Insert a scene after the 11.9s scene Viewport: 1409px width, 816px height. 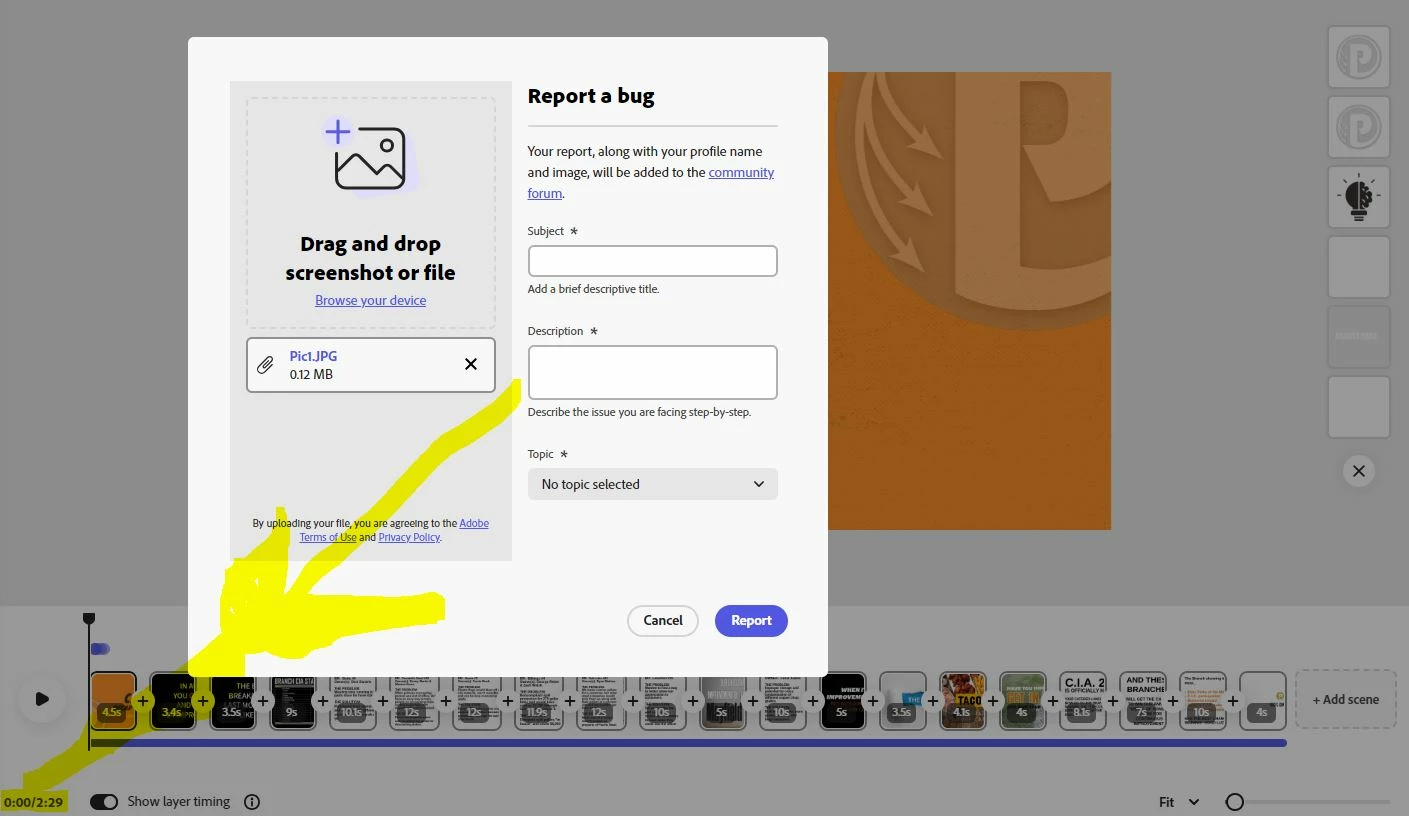568,701
